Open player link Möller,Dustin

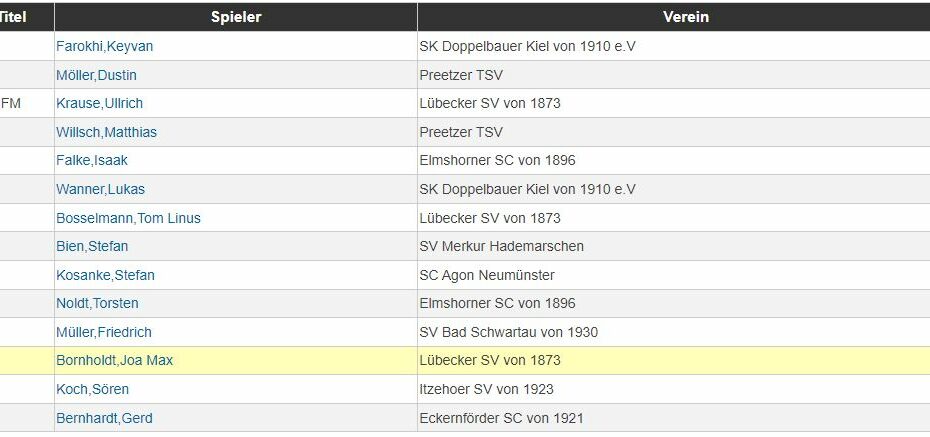(x=96, y=75)
